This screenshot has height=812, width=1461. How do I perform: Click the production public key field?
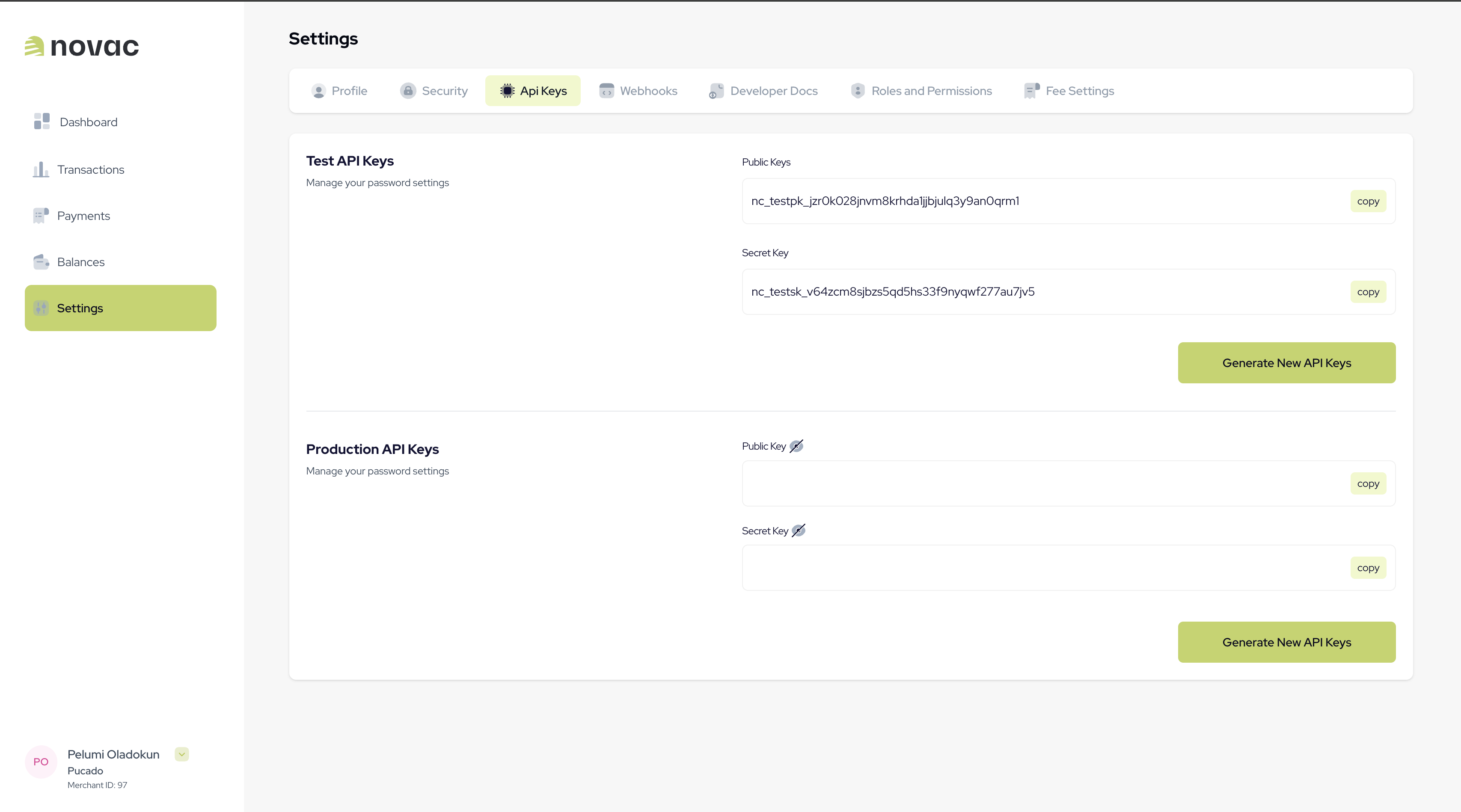click(1069, 484)
